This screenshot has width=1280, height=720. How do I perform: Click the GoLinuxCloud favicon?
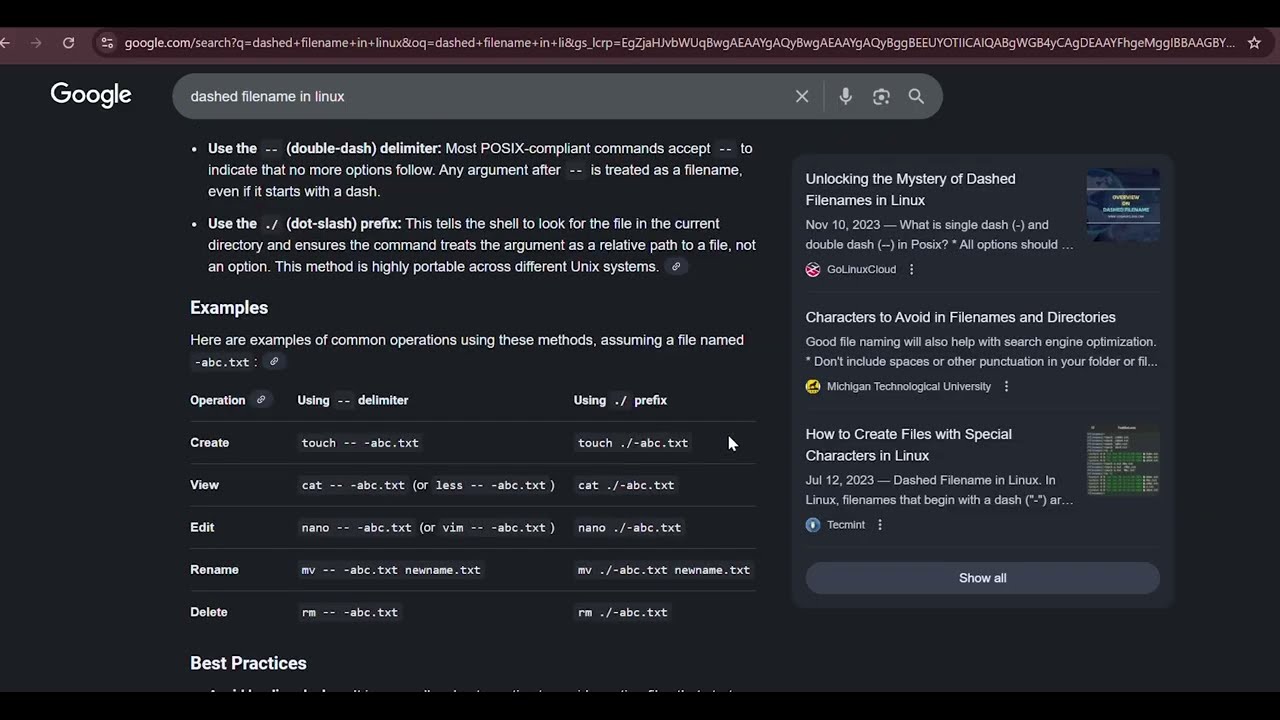[813, 269]
